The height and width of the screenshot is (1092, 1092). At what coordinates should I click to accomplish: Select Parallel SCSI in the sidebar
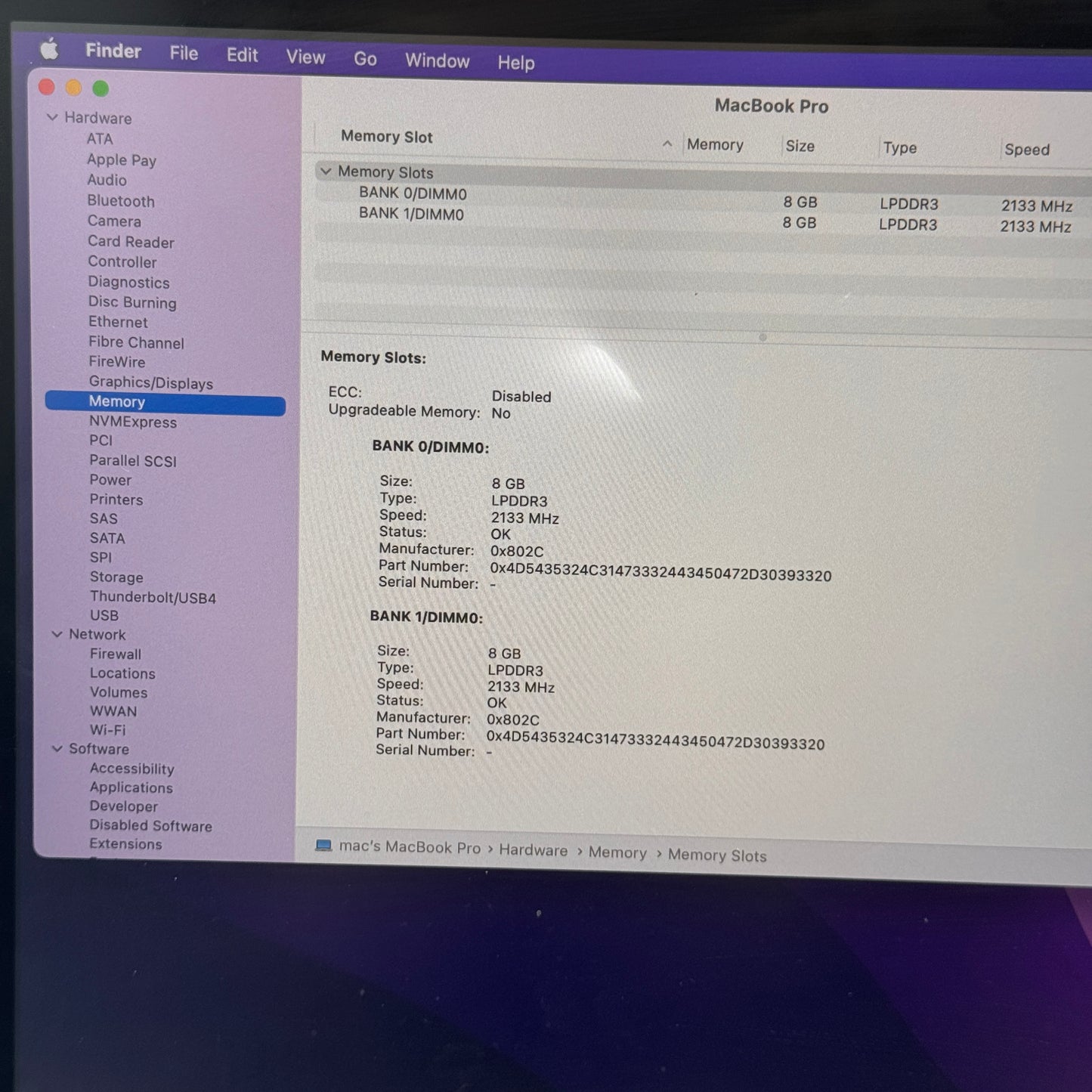point(133,461)
